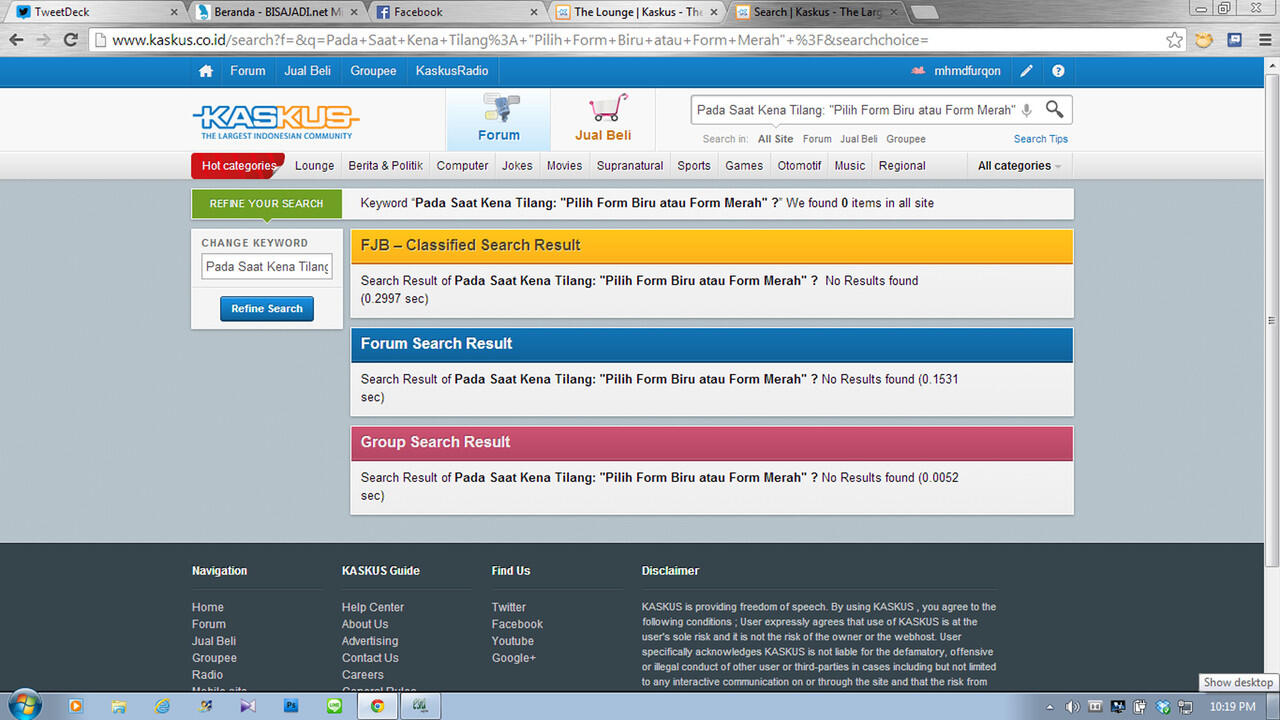Go to Kaskus home via house icon
This screenshot has height=720, width=1280.
[206, 71]
